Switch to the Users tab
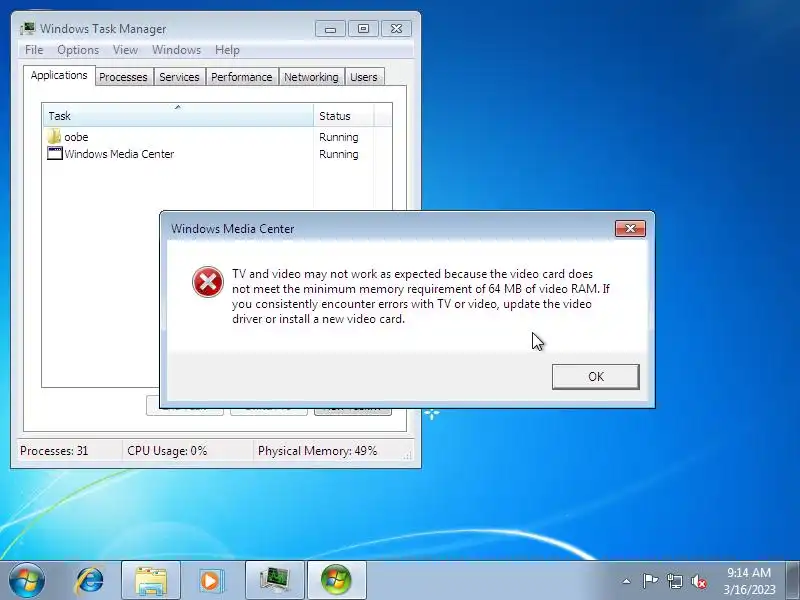Screen dimensions: 800x600 tap(364, 77)
